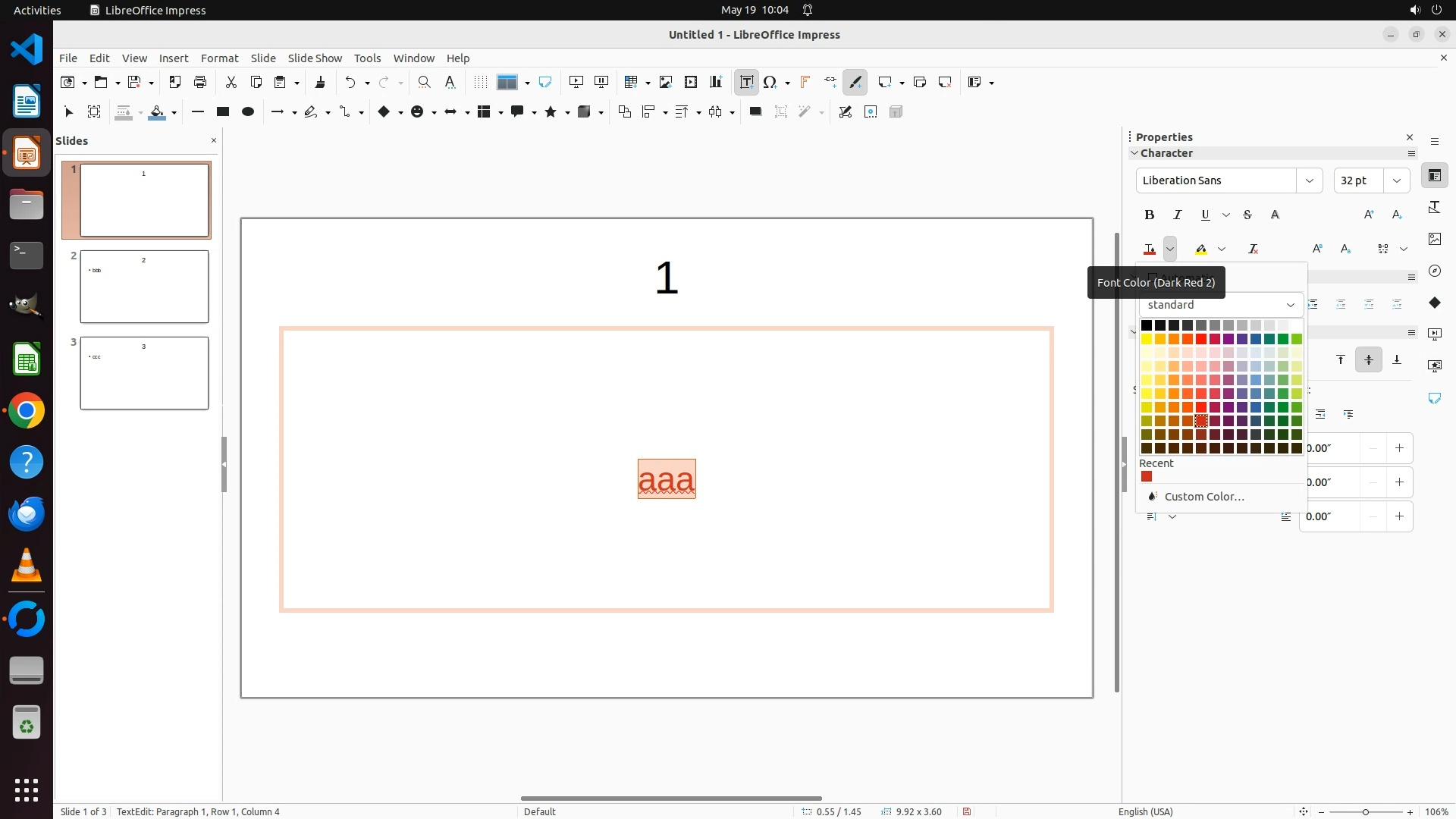Screen dimensions: 1456x819
Task: Toggle Bold formatting in Character panel
Action: click(x=1150, y=215)
